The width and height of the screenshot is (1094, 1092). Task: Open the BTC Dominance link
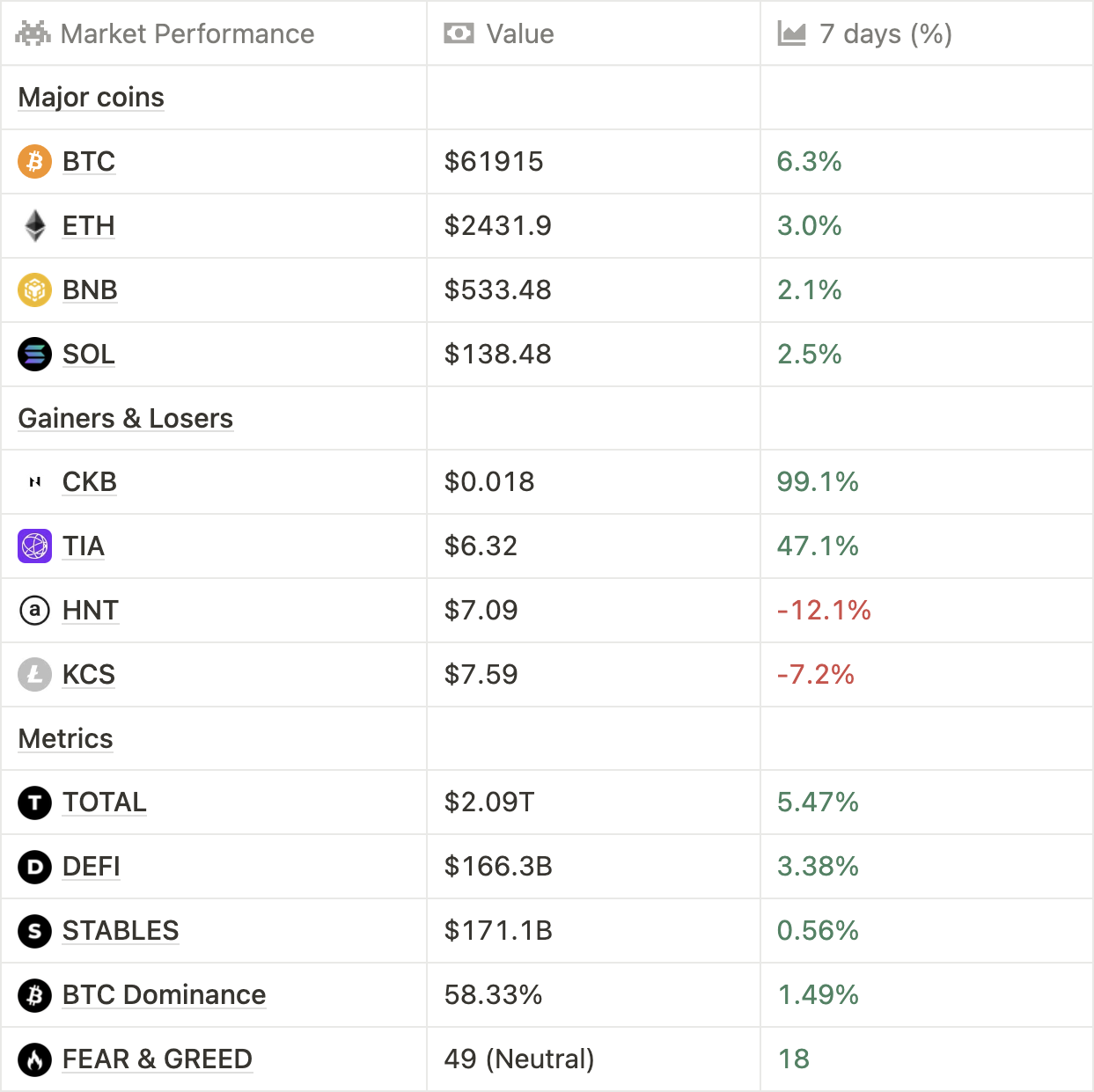[164, 995]
